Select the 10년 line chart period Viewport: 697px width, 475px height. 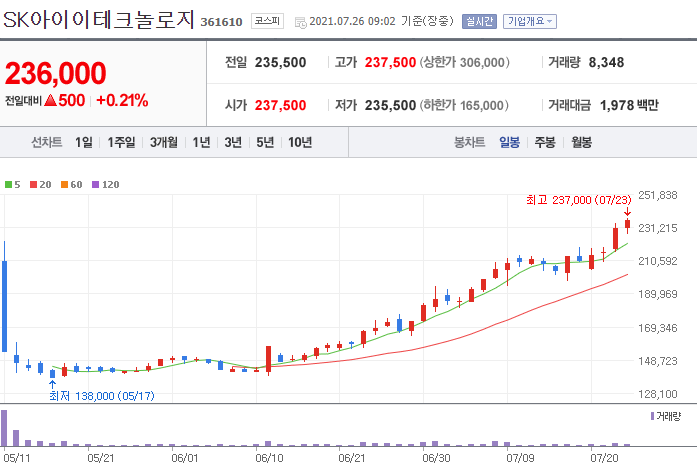tap(300, 142)
